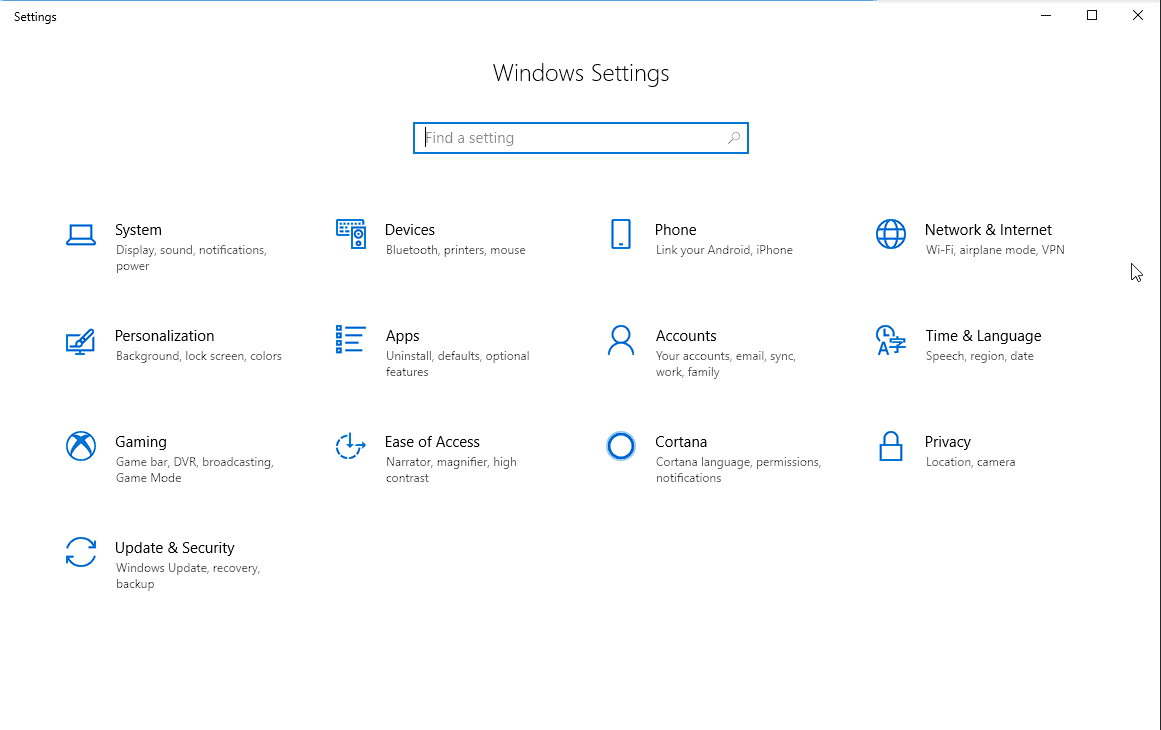The width and height of the screenshot is (1161, 730).
Task: Open Privacy via the lock icon
Action: 891,447
